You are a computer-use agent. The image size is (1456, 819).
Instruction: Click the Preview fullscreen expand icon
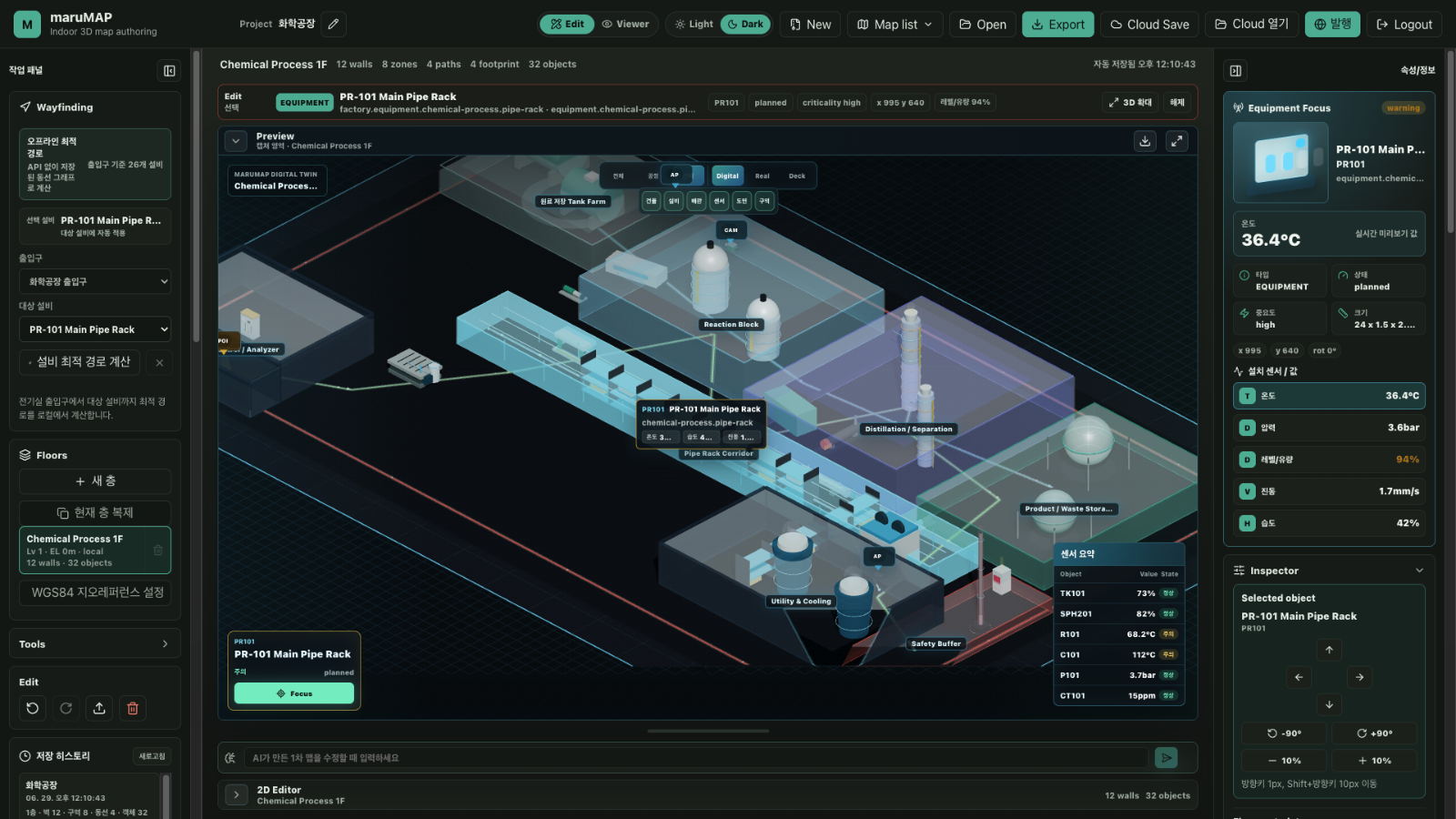pos(1178,141)
